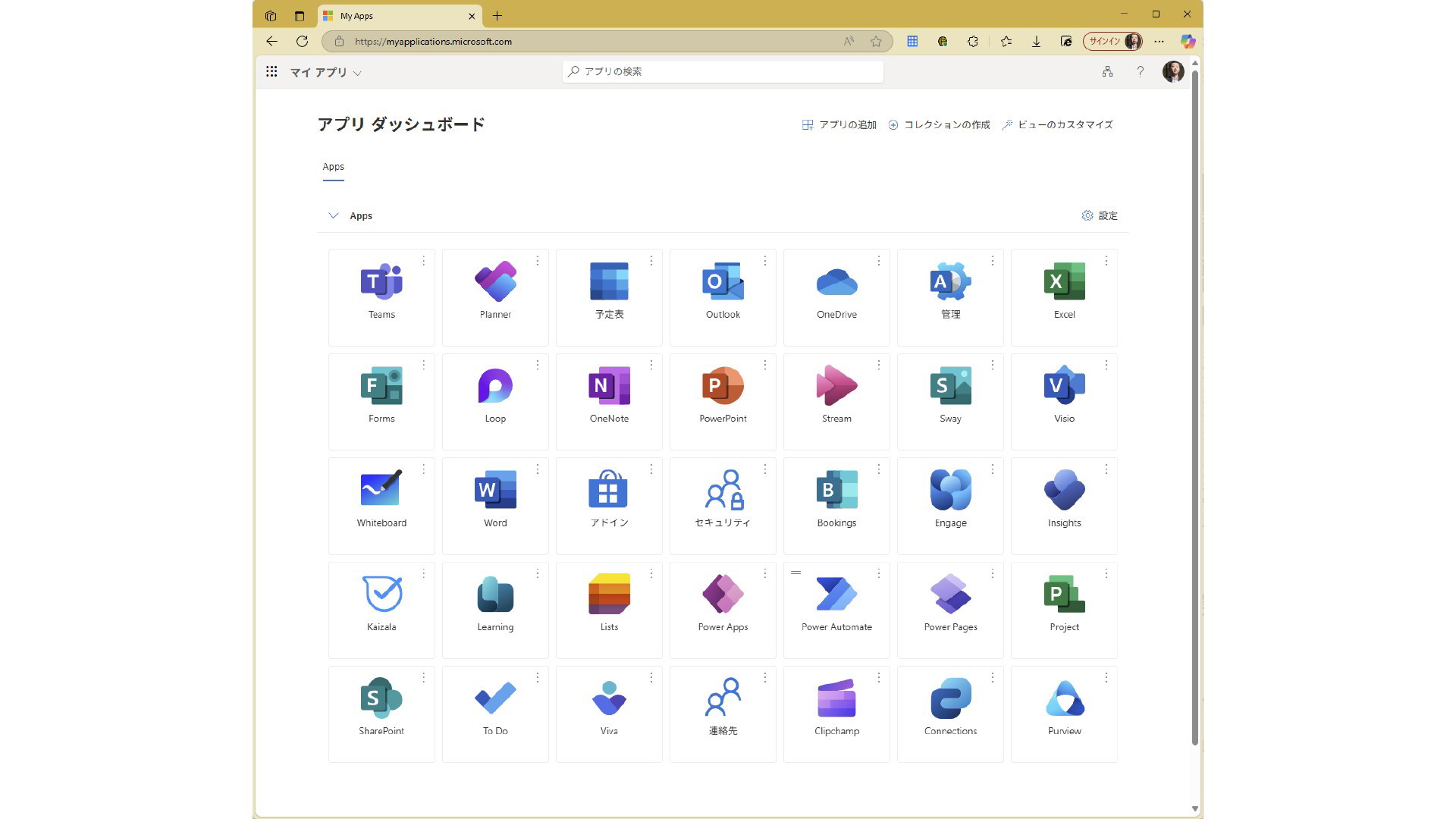1456x819 pixels.
Task: Open three-dot menu on SharePoint tile
Action: pyautogui.click(x=424, y=677)
